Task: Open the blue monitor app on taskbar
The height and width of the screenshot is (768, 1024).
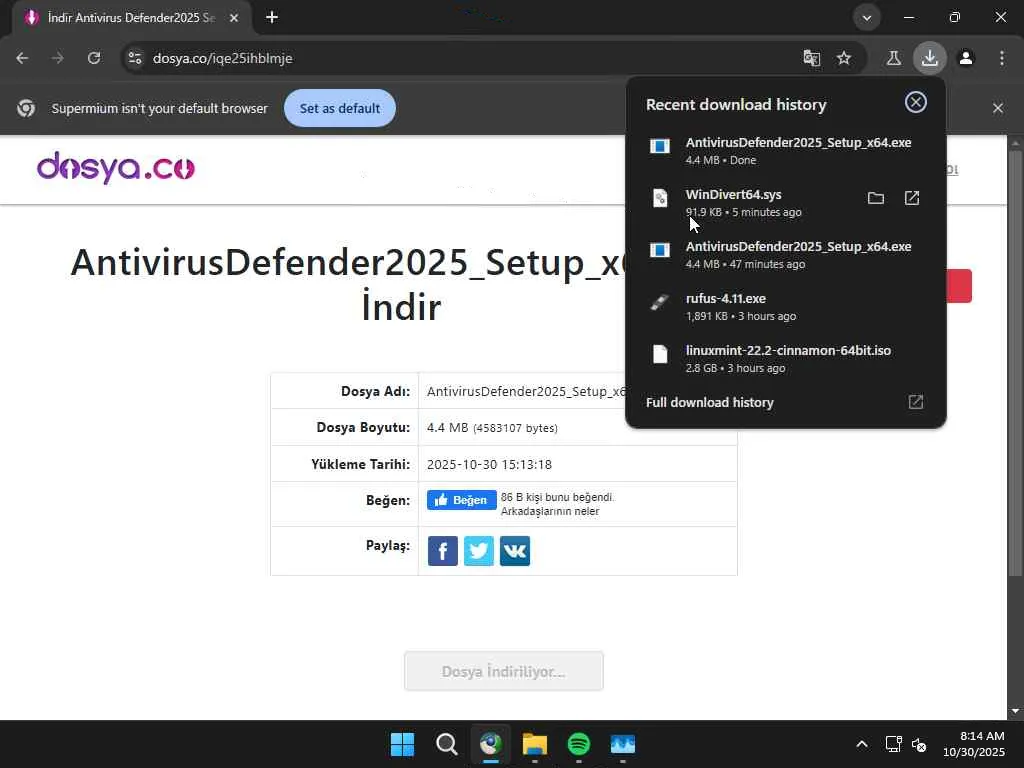Action: pyautogui.click(x=623, y=744)
